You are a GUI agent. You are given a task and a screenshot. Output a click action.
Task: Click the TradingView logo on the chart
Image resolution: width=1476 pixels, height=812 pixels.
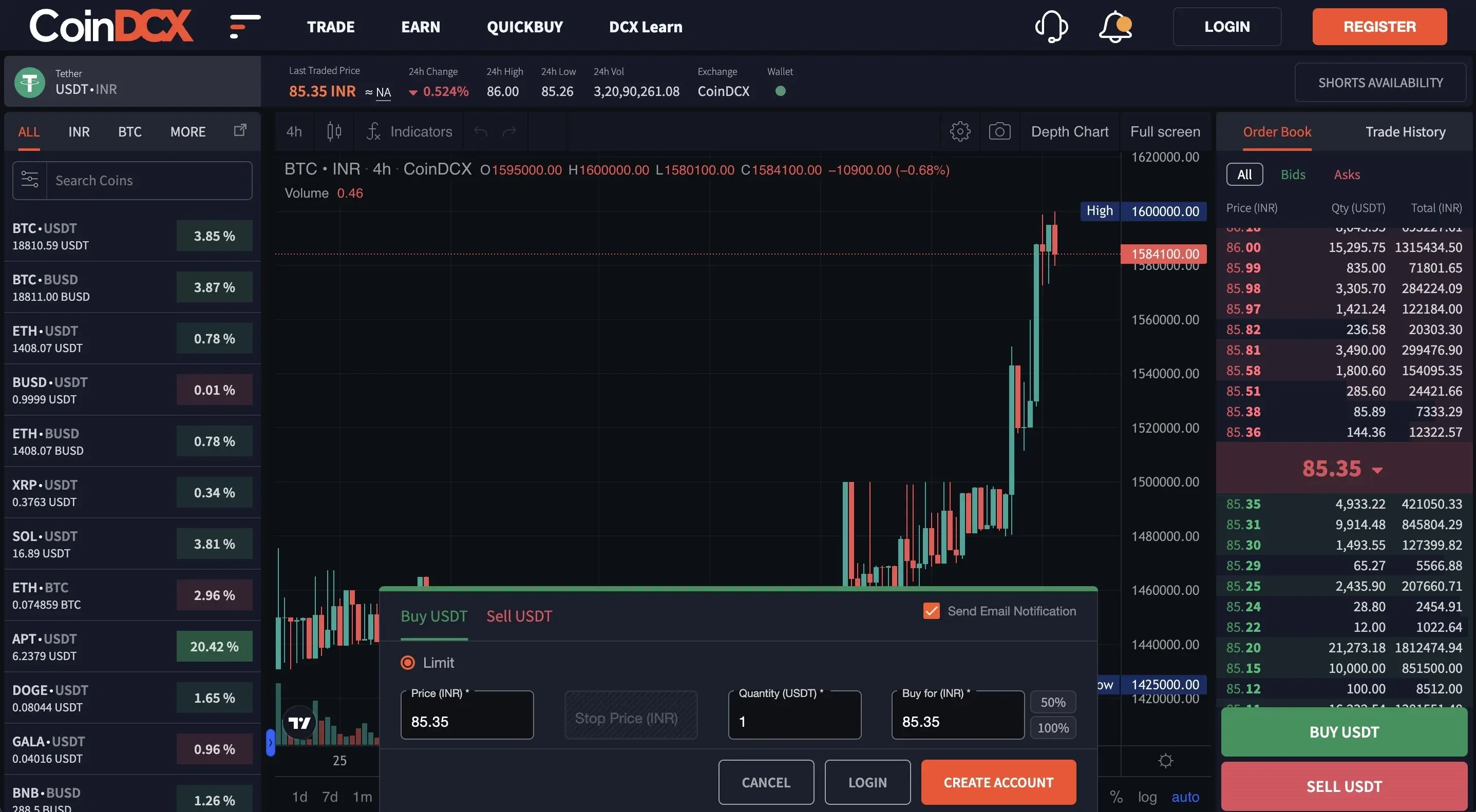[300, 722]
